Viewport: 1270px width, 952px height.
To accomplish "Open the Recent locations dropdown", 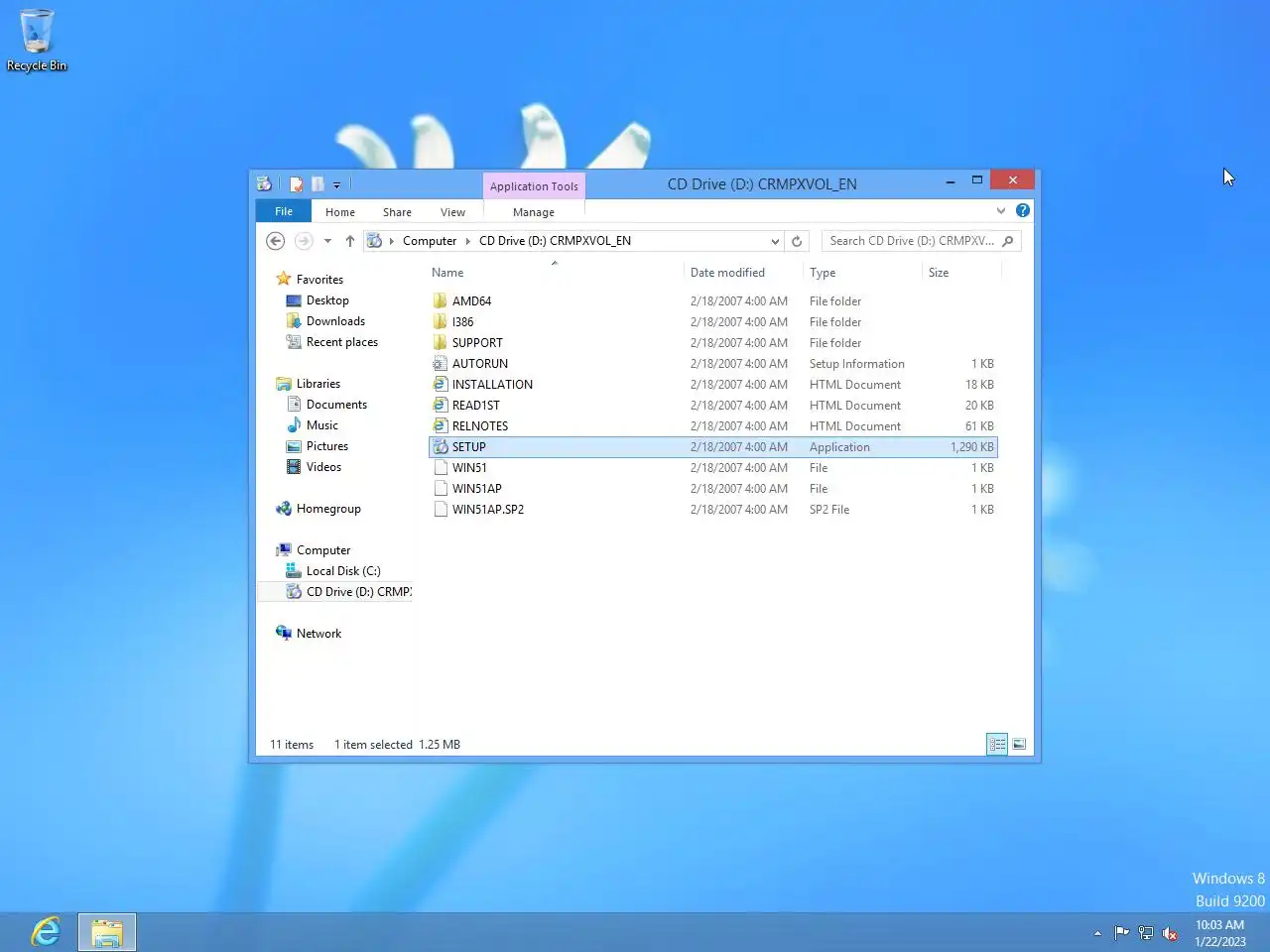I will point(327,241).
